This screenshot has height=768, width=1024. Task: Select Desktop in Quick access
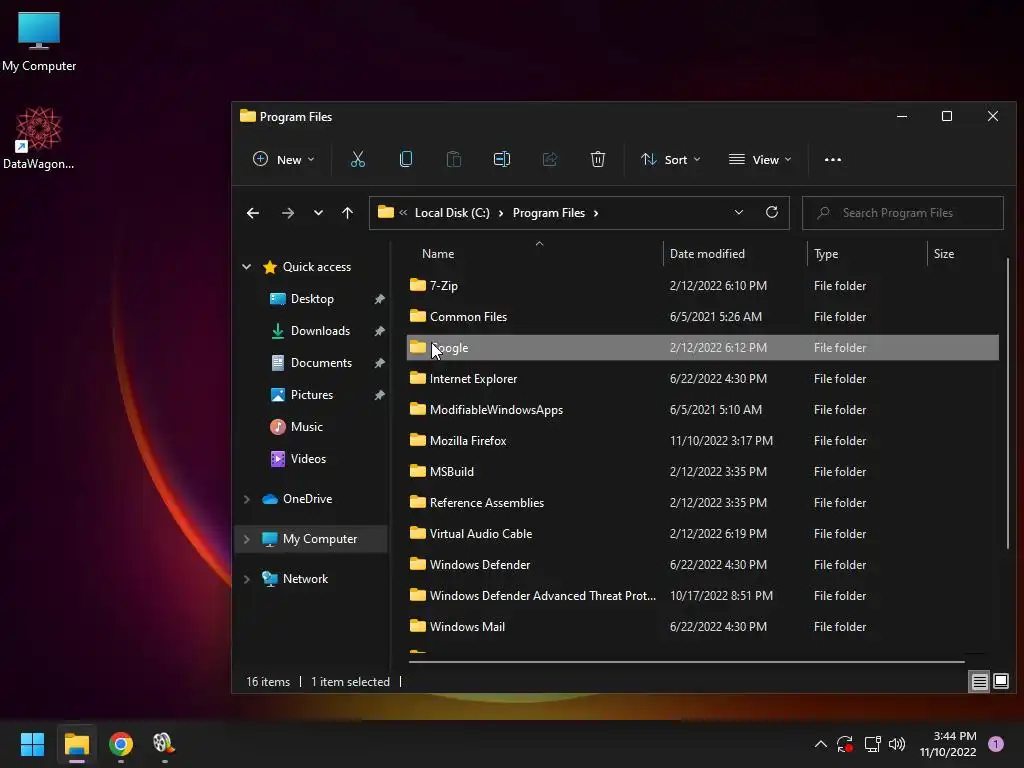(312, 299)
